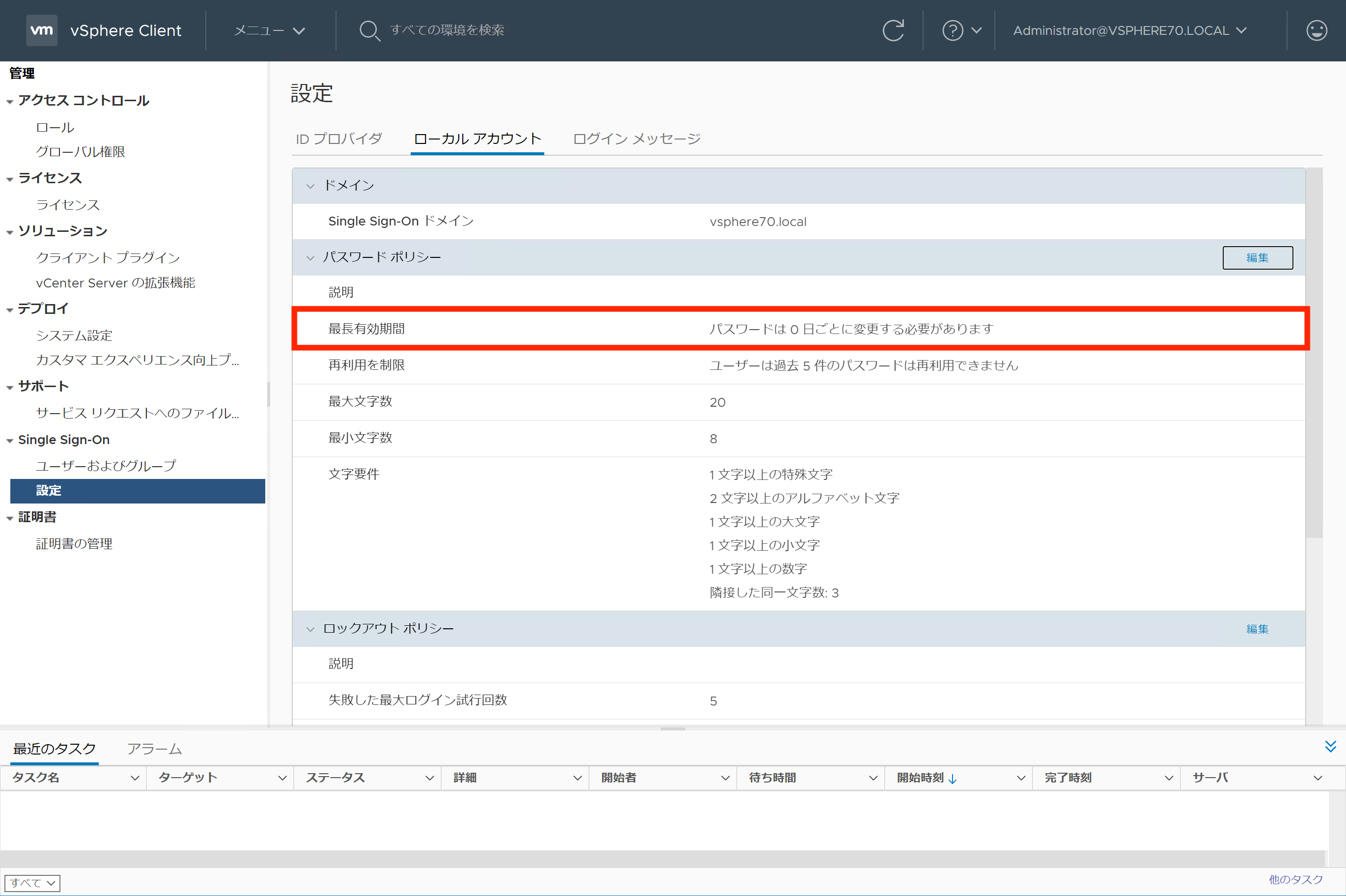1346x896 pixels.
Task: Open the Administrator@VSPHERE70.LOCAL user menu
Action: [x=1129, y=30]
